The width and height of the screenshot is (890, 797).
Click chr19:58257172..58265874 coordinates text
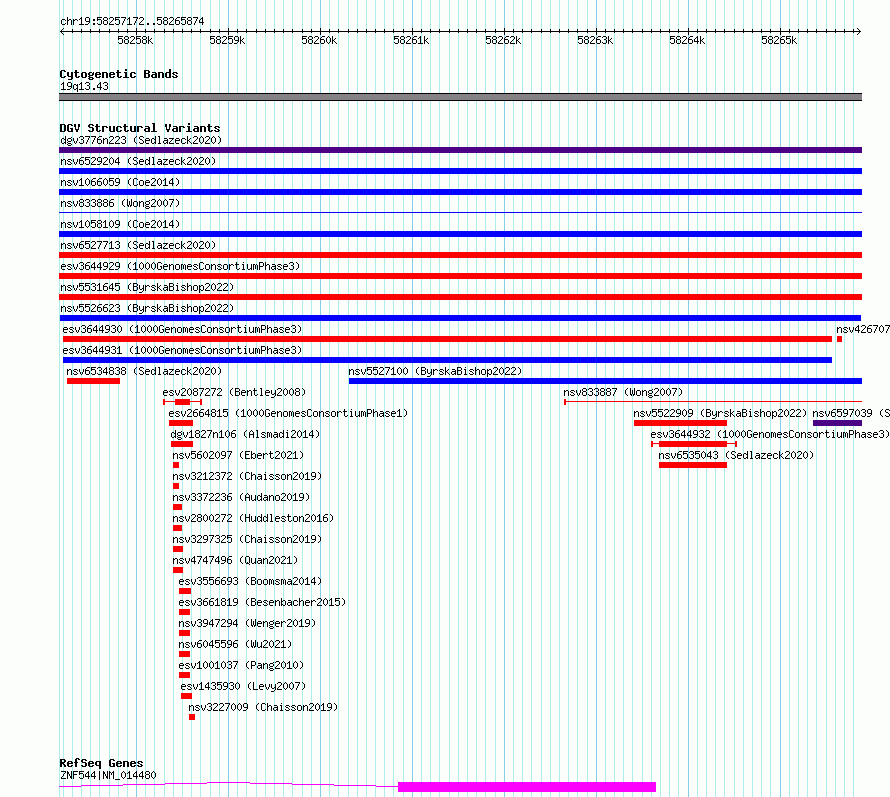tap(132, 21)
